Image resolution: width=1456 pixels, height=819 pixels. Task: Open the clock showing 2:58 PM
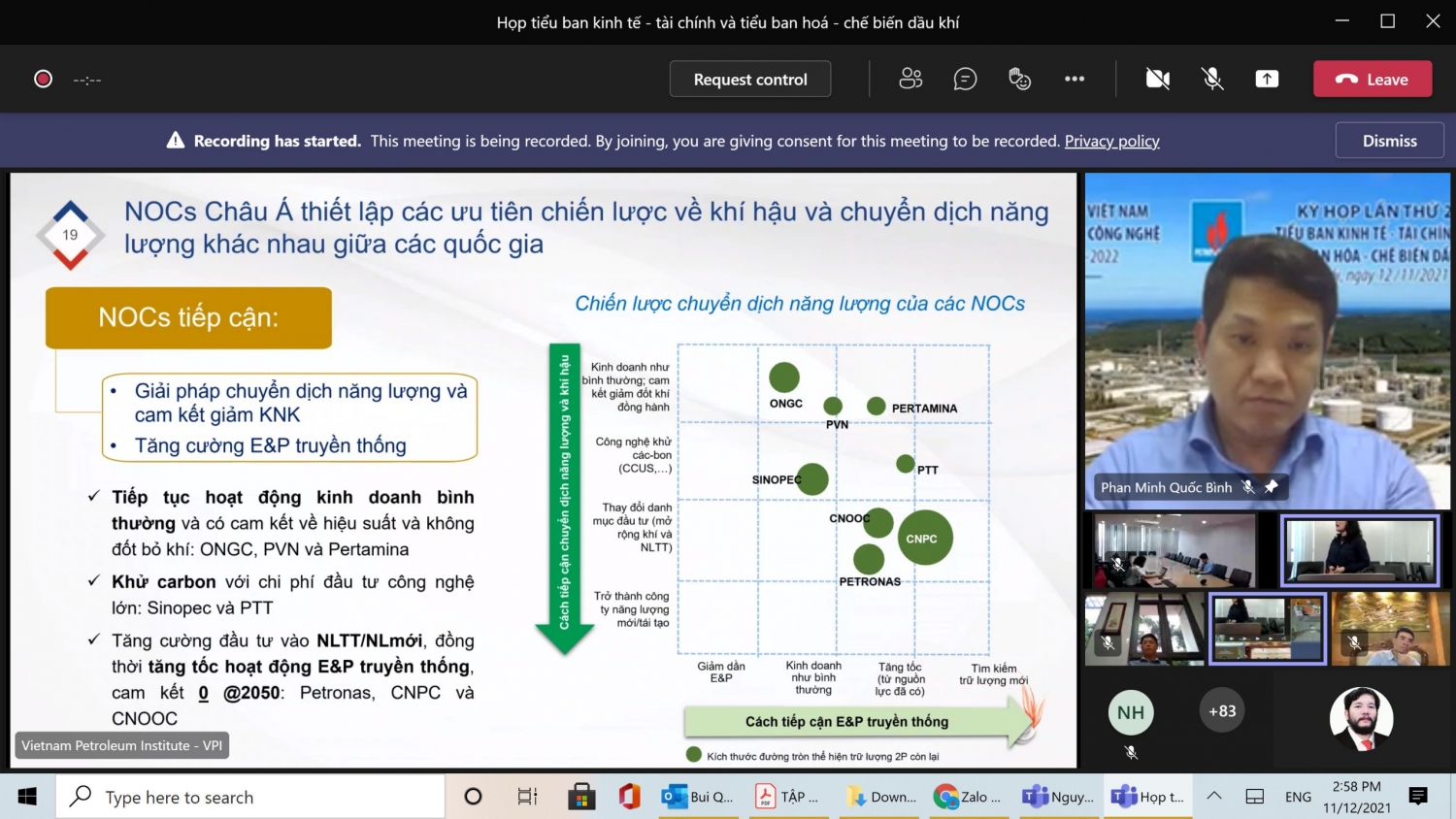(1356, 797)
